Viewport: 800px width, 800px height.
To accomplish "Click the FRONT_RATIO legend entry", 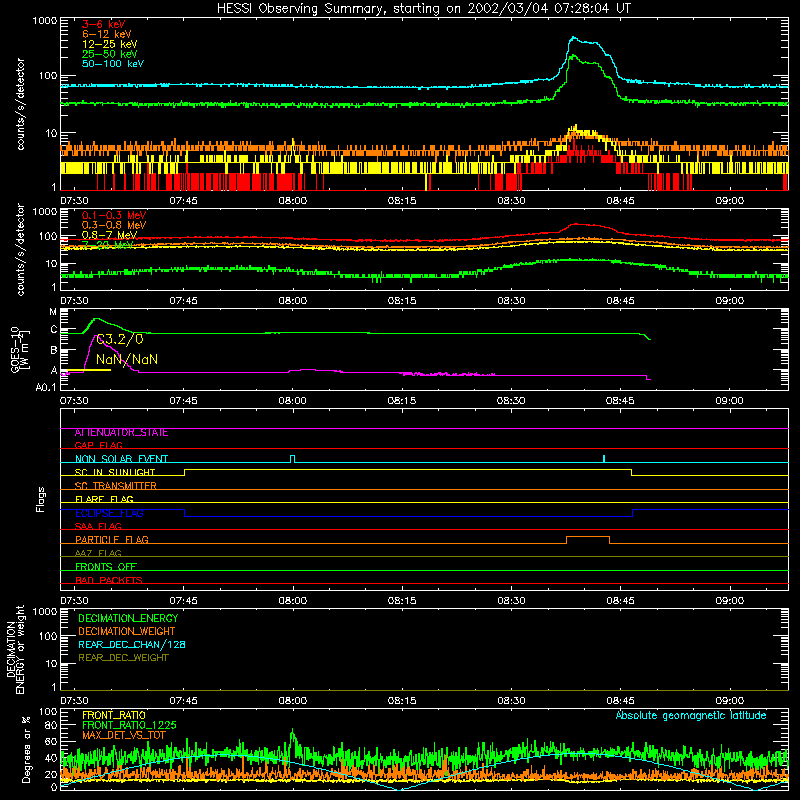I will tap(114, 715).
